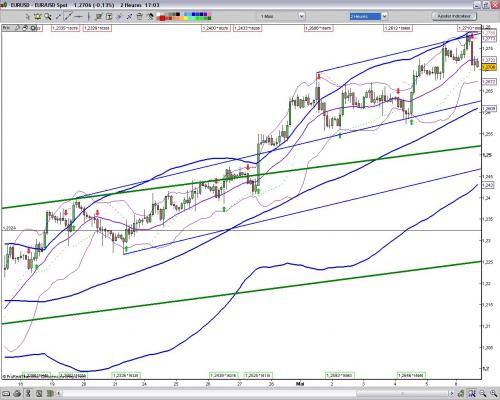Click the zoom out magnifier at bottom right
Screen dimensions: 500x400
(482, 394)
